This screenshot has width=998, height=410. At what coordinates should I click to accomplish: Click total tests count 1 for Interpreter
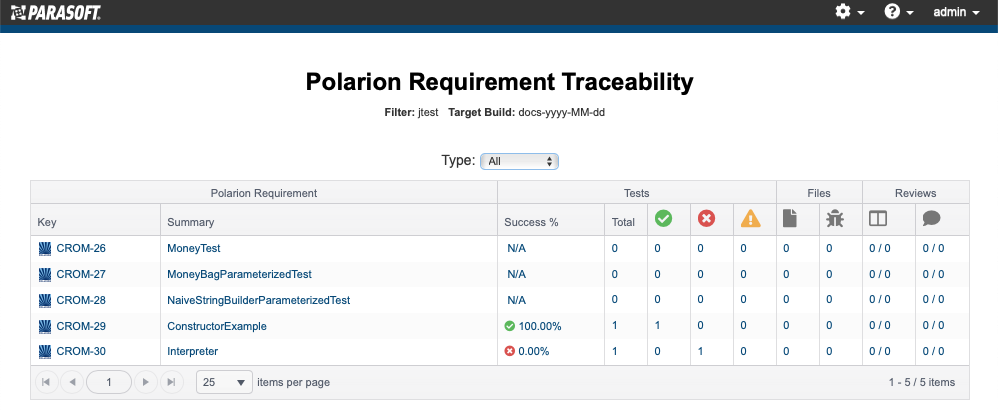tap(614, 351)
